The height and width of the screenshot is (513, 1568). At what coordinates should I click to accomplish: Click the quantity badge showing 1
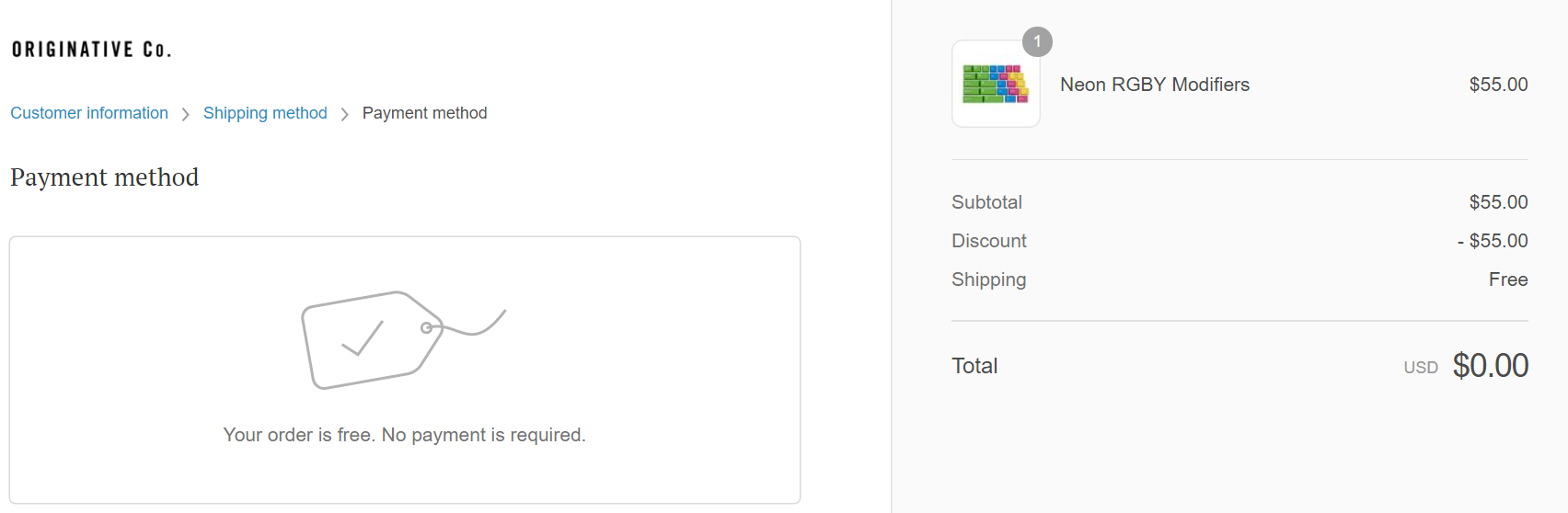coord(1037,41)
